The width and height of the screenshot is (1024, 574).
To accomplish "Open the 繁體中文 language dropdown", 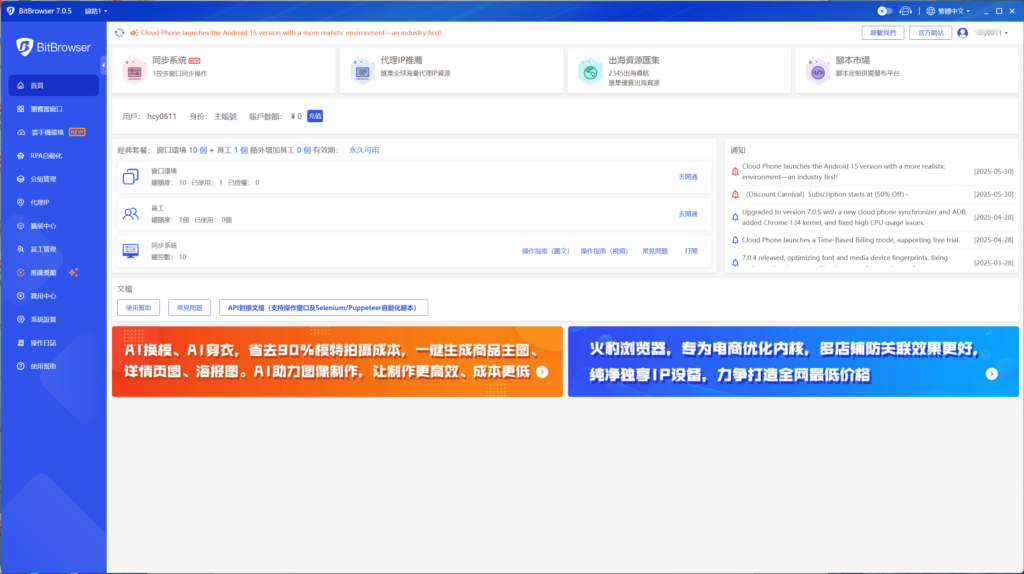I will click(948, 11).
